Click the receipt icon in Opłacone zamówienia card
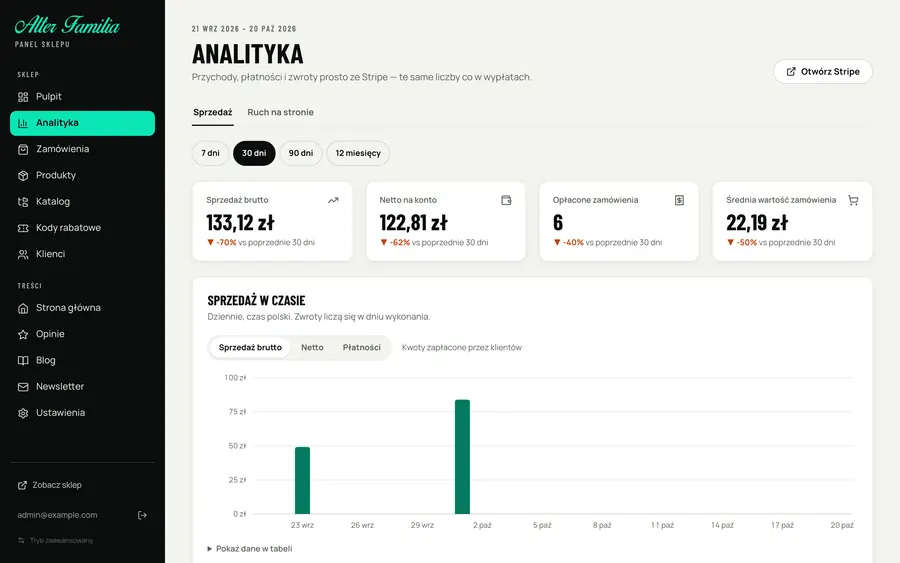The image size is (900, 563). [680, 200]
